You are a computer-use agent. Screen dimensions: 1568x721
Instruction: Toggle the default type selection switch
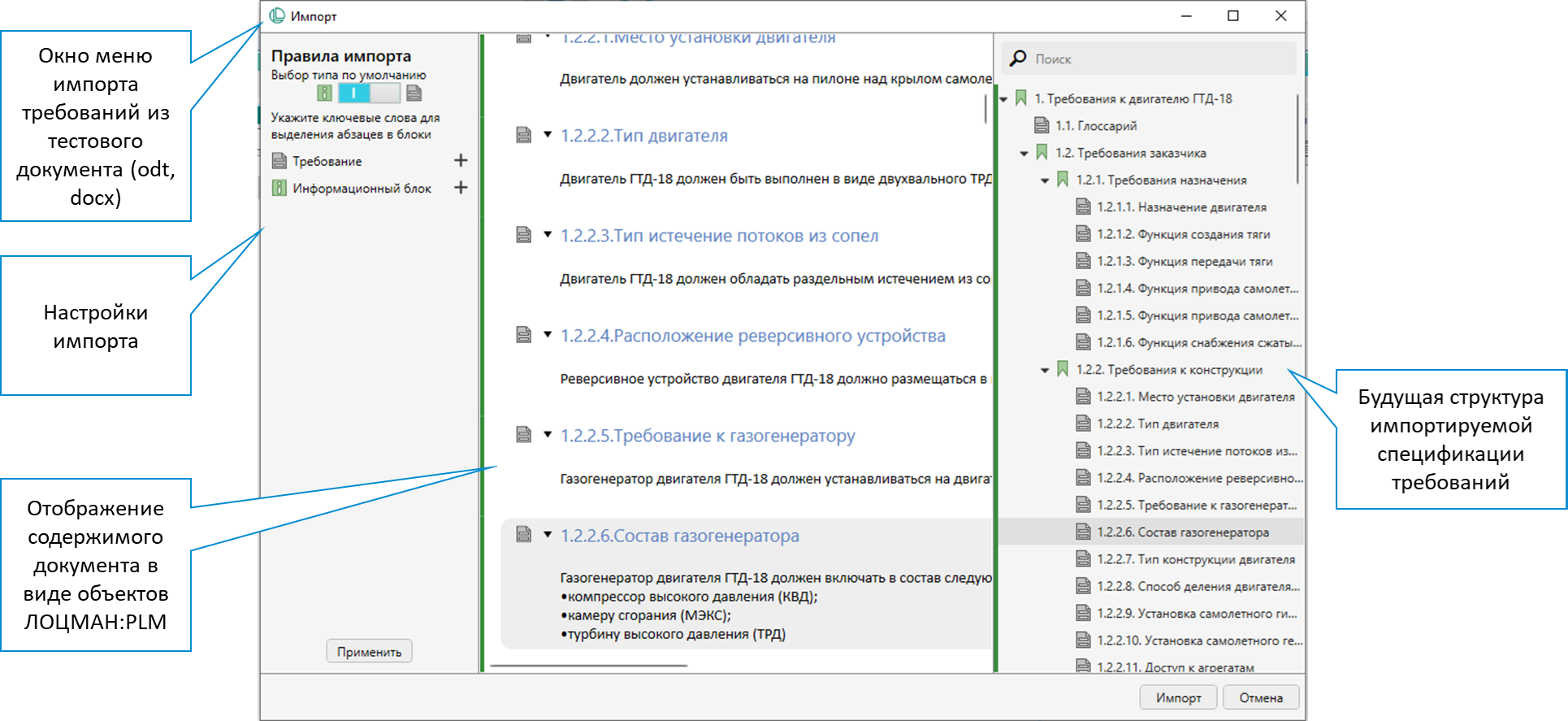point(369,93)
